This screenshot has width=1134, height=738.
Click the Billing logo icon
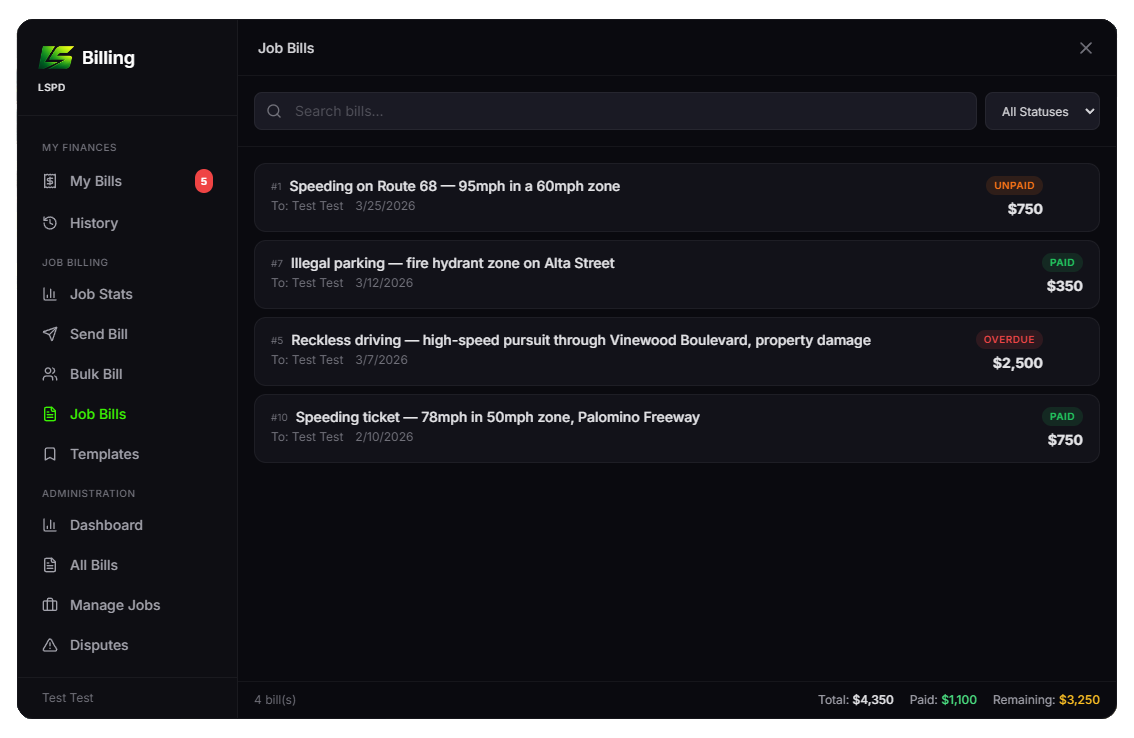point(56,57)
